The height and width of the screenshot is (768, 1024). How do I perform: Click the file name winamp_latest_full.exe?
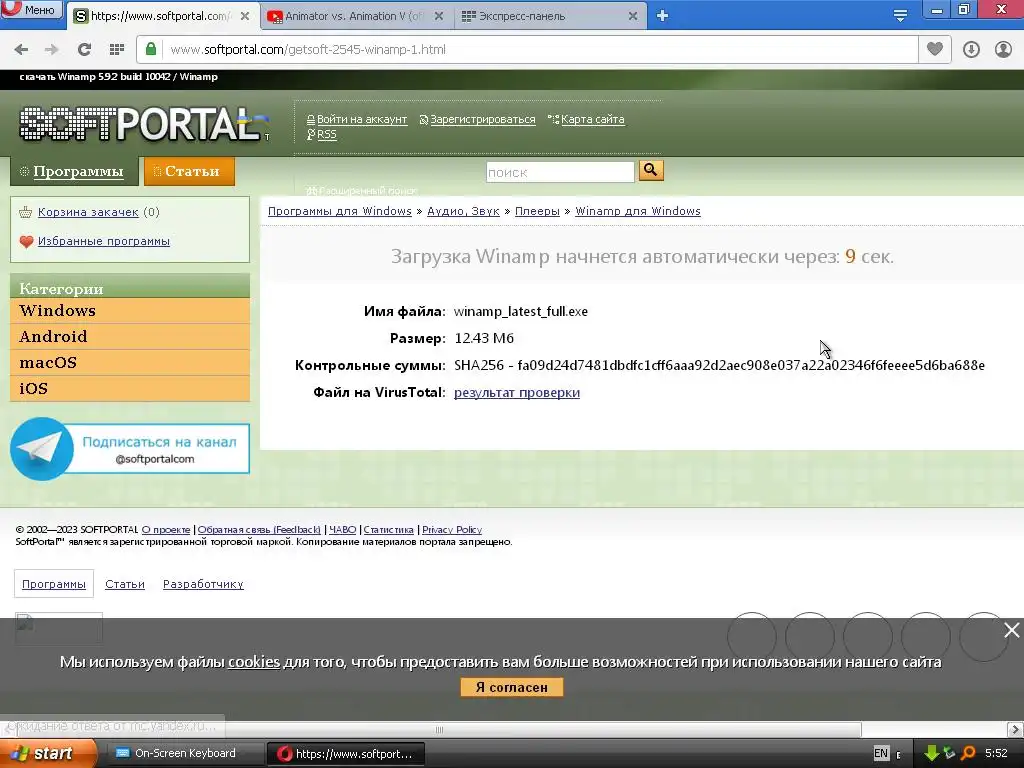coord(520,312)
